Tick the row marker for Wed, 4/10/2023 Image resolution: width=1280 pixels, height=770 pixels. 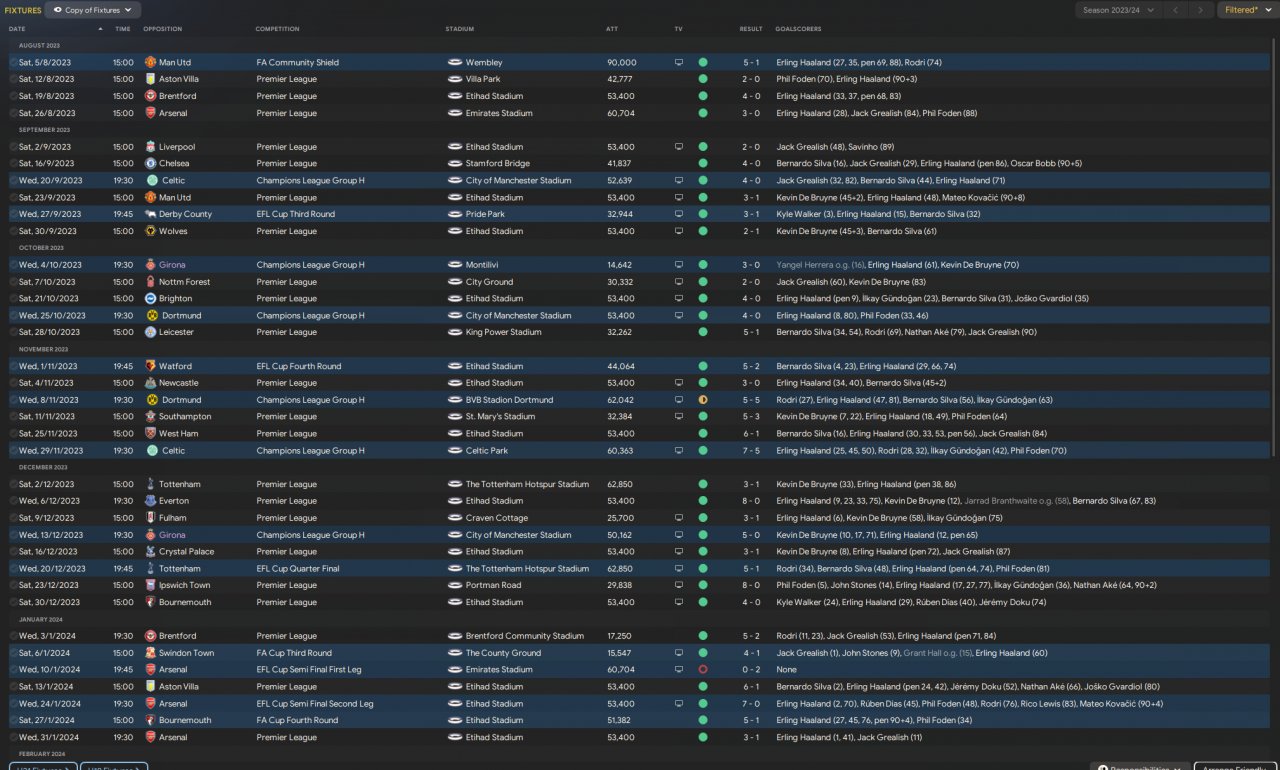(13, 265)
